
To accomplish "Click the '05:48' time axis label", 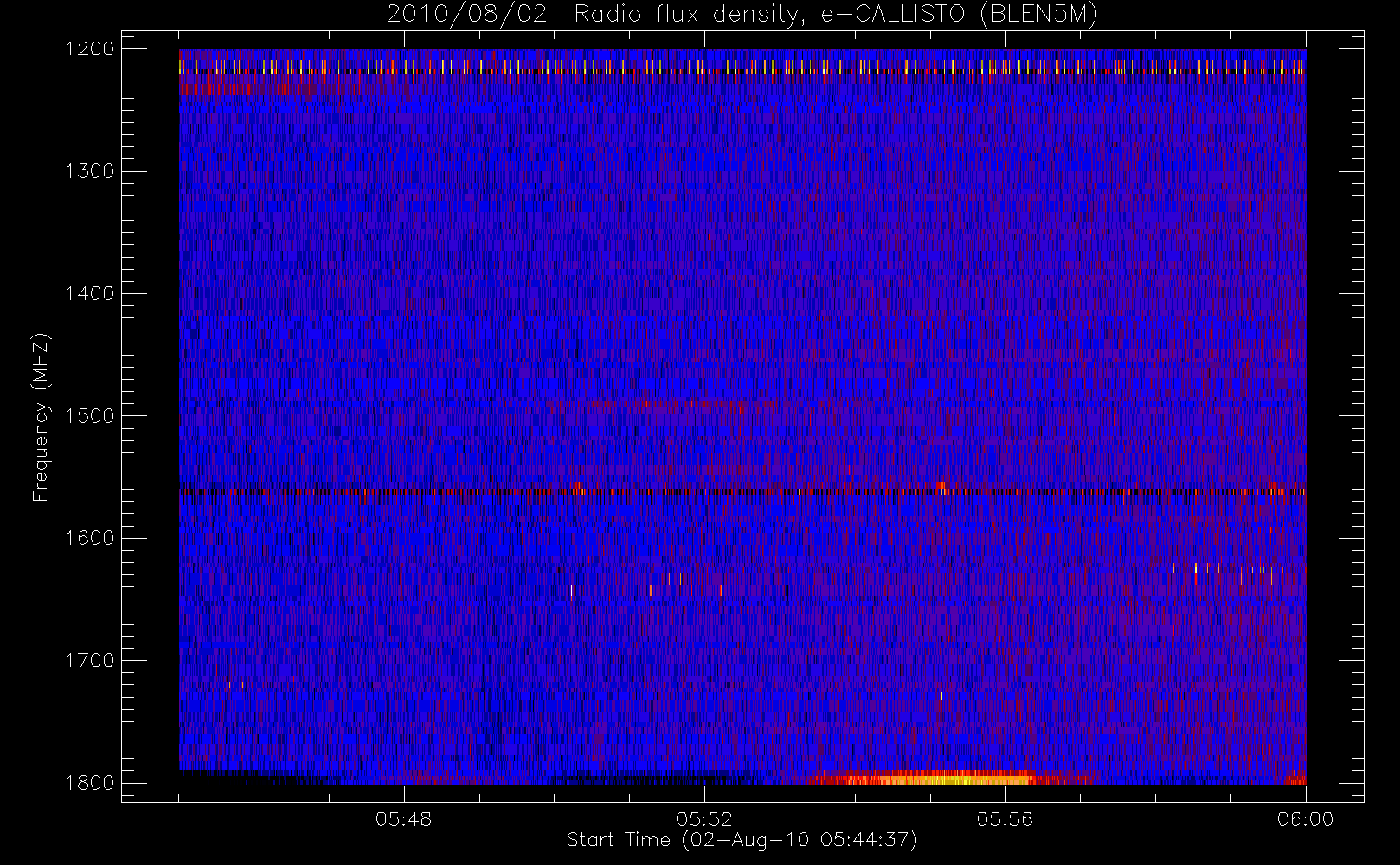I will tap(404, 819).
